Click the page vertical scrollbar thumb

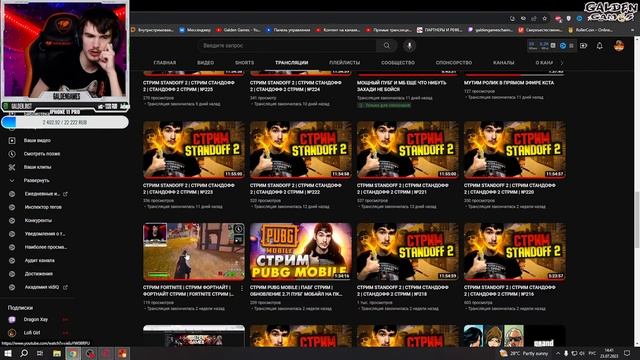(x=637, y=220)
